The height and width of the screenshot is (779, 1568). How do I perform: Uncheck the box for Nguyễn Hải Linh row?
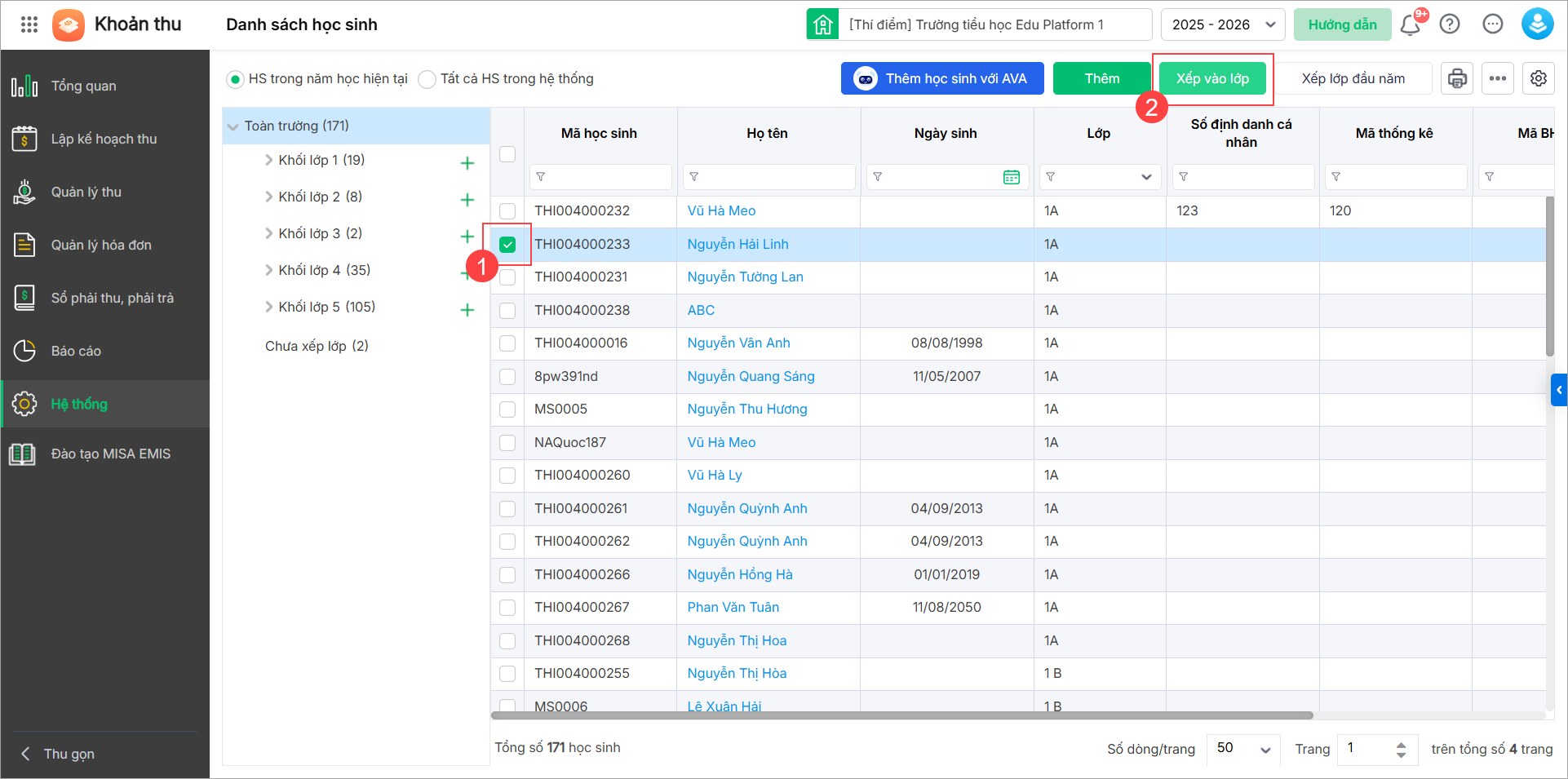[507, 245]
